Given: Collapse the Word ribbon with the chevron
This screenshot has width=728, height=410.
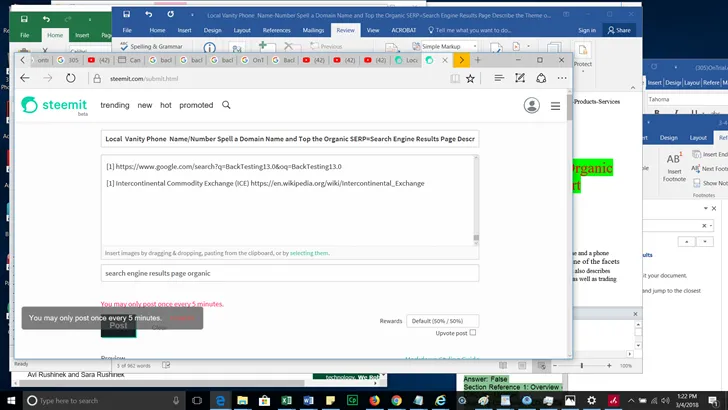Looking at the screenshot, I should coord(633,87).
